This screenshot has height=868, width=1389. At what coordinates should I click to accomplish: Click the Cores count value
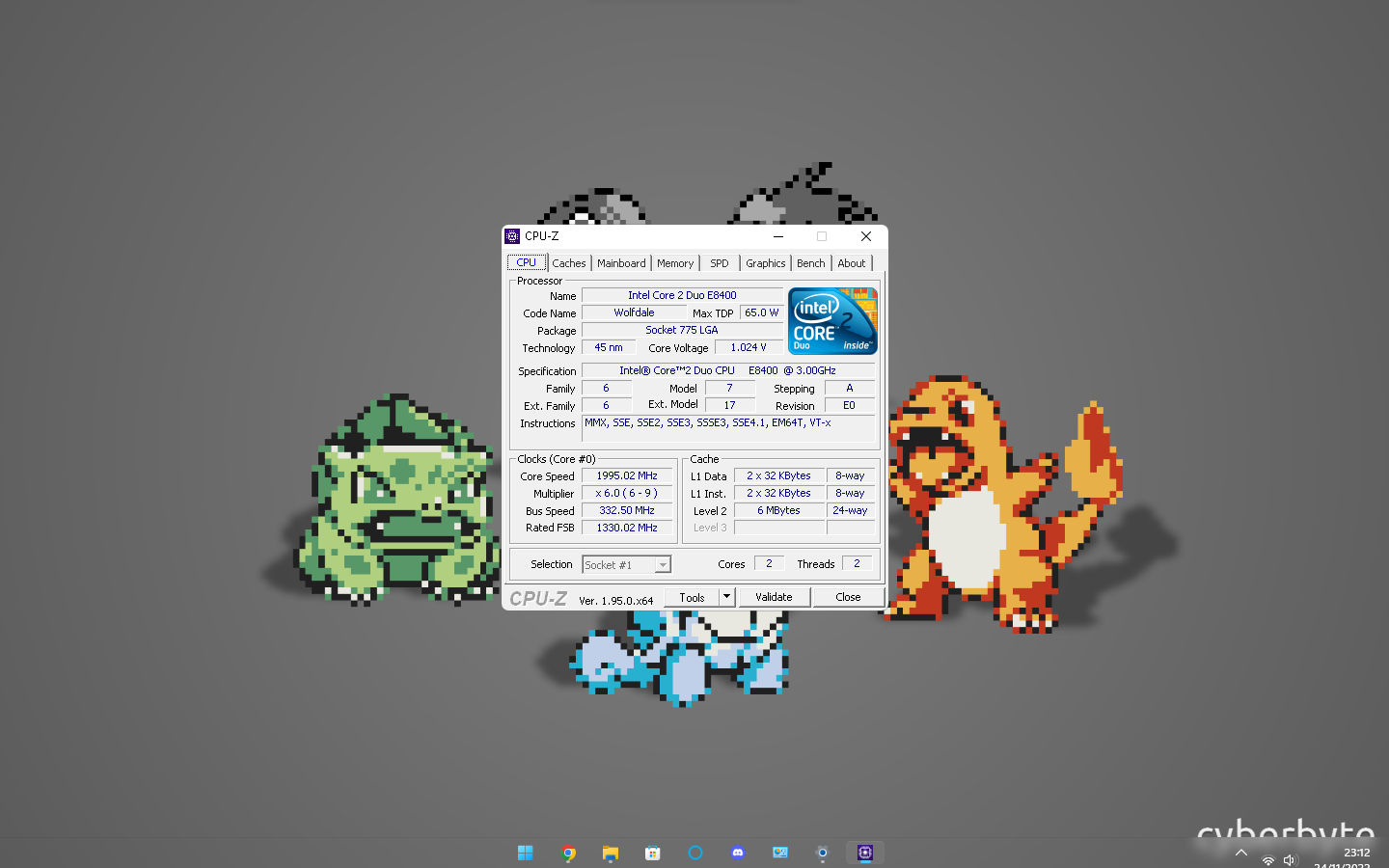[x=769, y=563]
